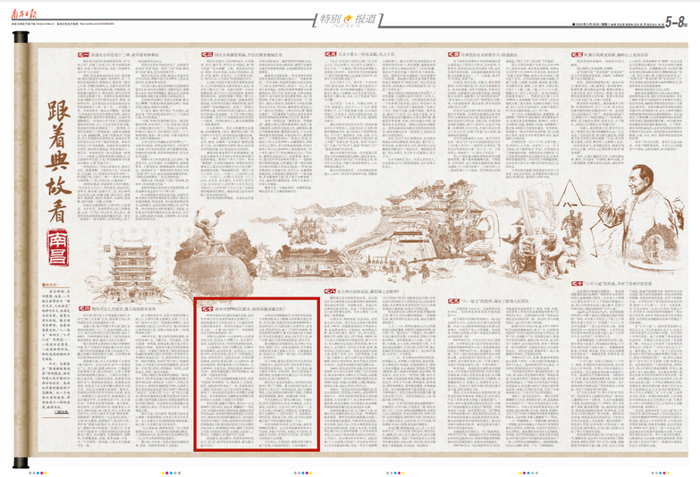This screenshot has width=700, height=477.
Task: Click the red 之六 article tag
Action: [x=84, y=309]
